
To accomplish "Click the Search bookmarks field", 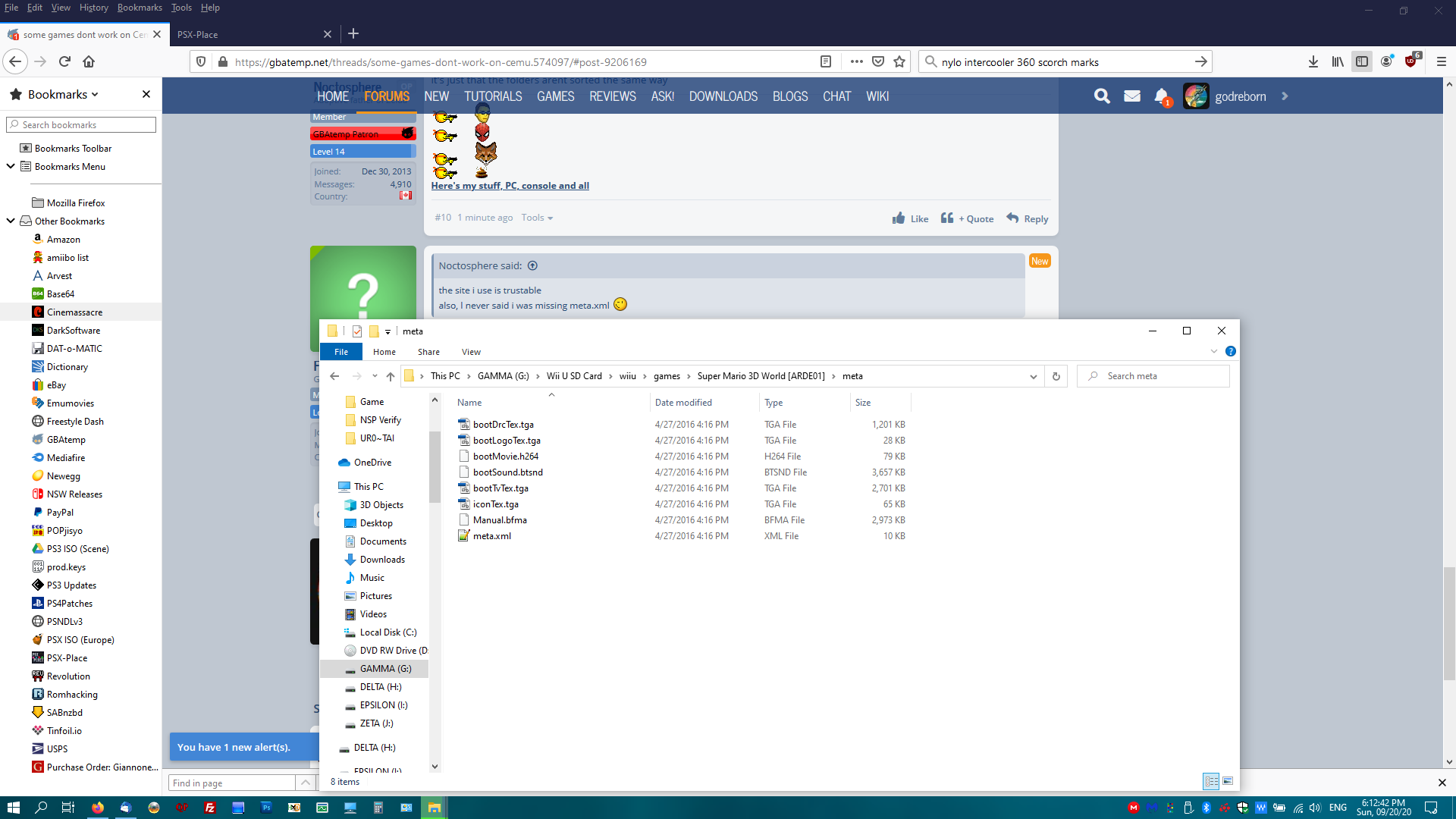I will [81, 124].
